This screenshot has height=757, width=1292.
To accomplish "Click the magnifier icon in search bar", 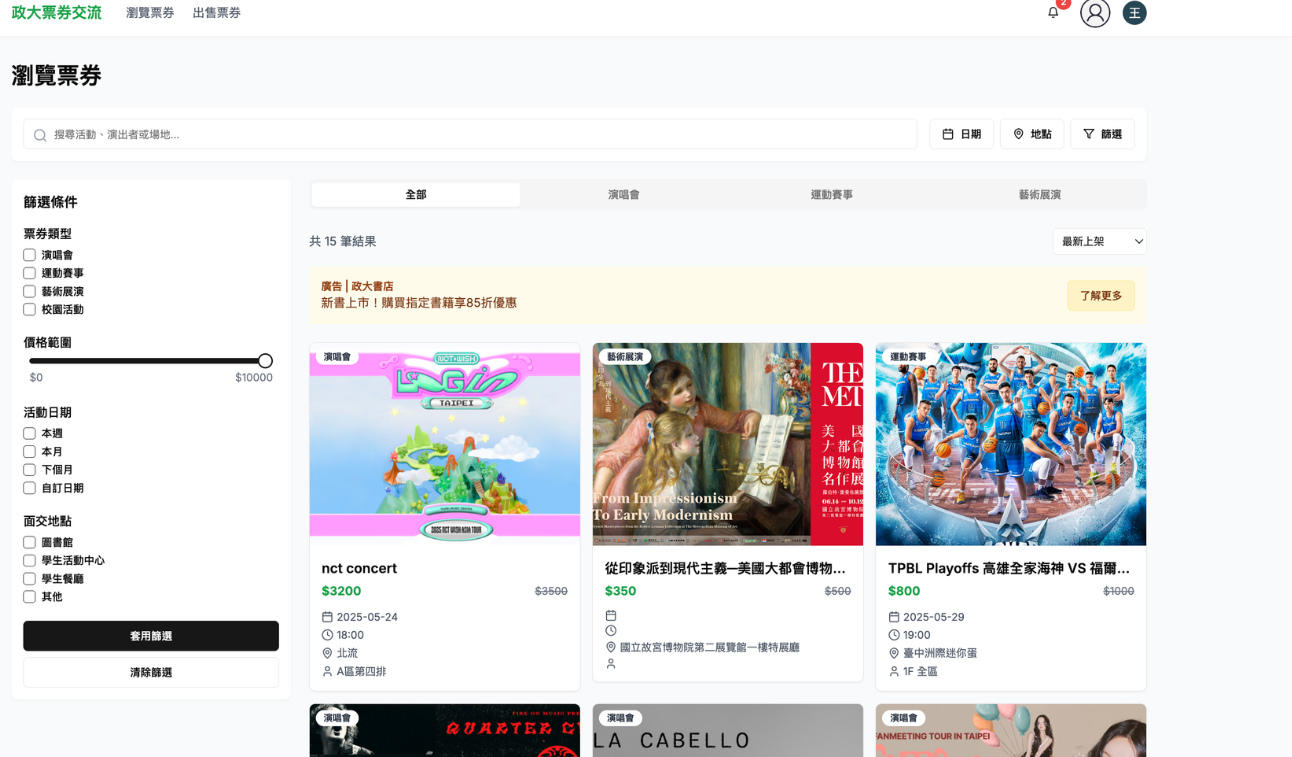I will (x=40, y=135).
